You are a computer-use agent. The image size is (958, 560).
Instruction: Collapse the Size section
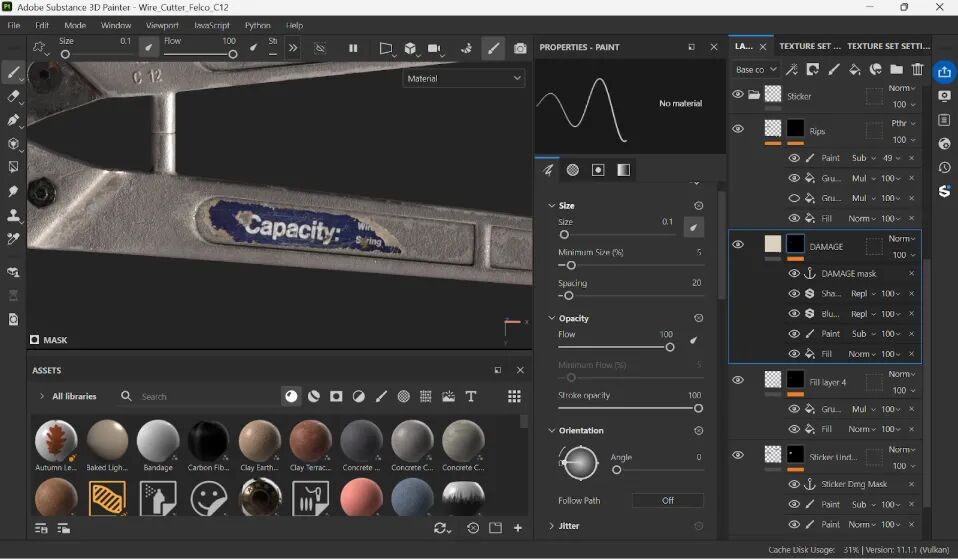551,206
